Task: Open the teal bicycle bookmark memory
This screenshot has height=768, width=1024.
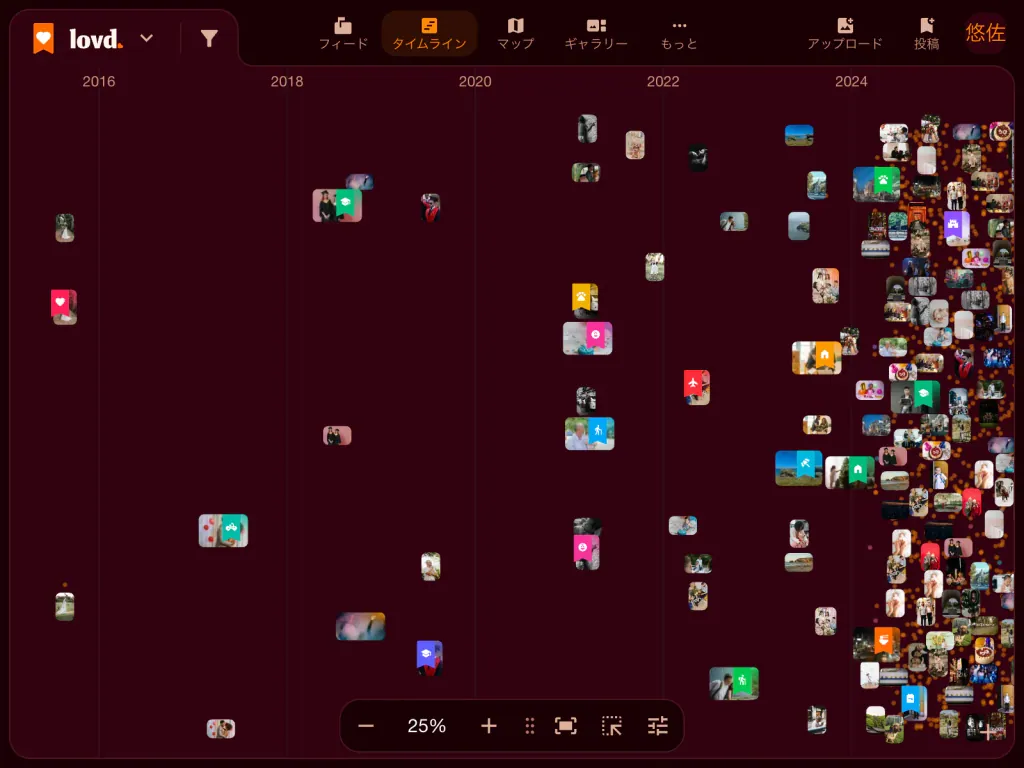Action: [x=223, y=530]
